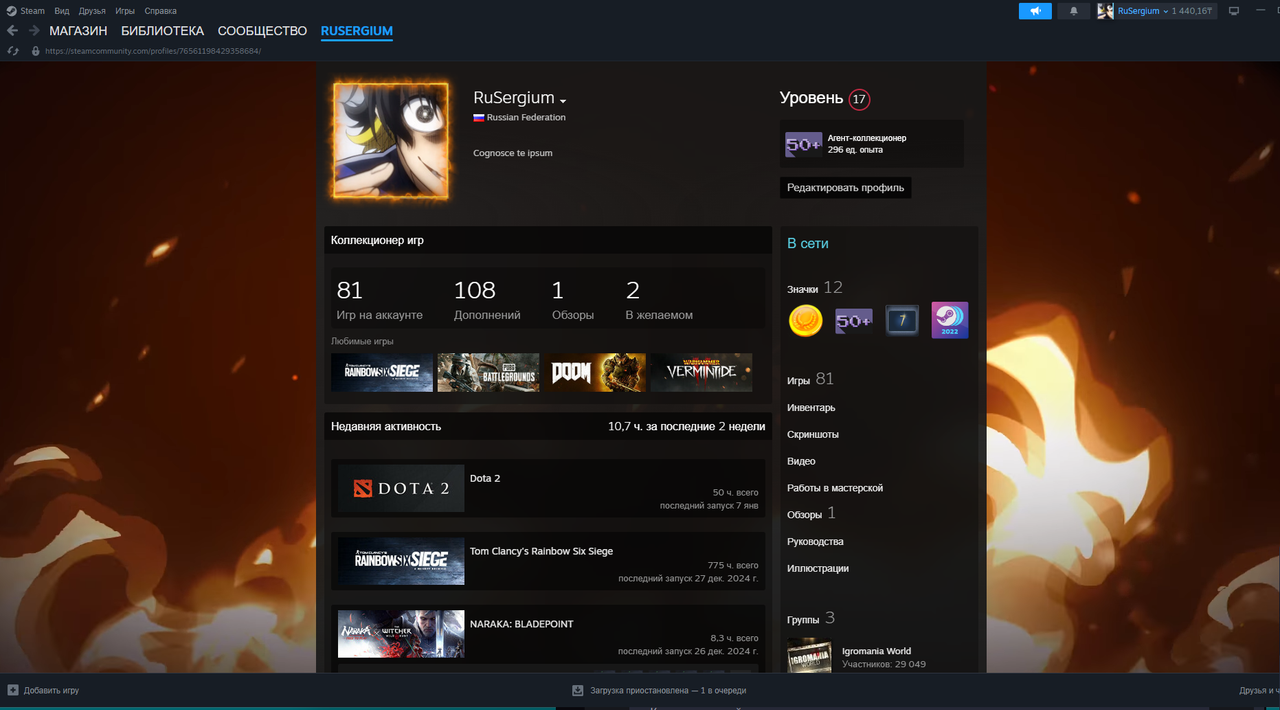Screen dimensions: 1280x710
Task: Go back with the left arrow
Action: coord(13,31)
